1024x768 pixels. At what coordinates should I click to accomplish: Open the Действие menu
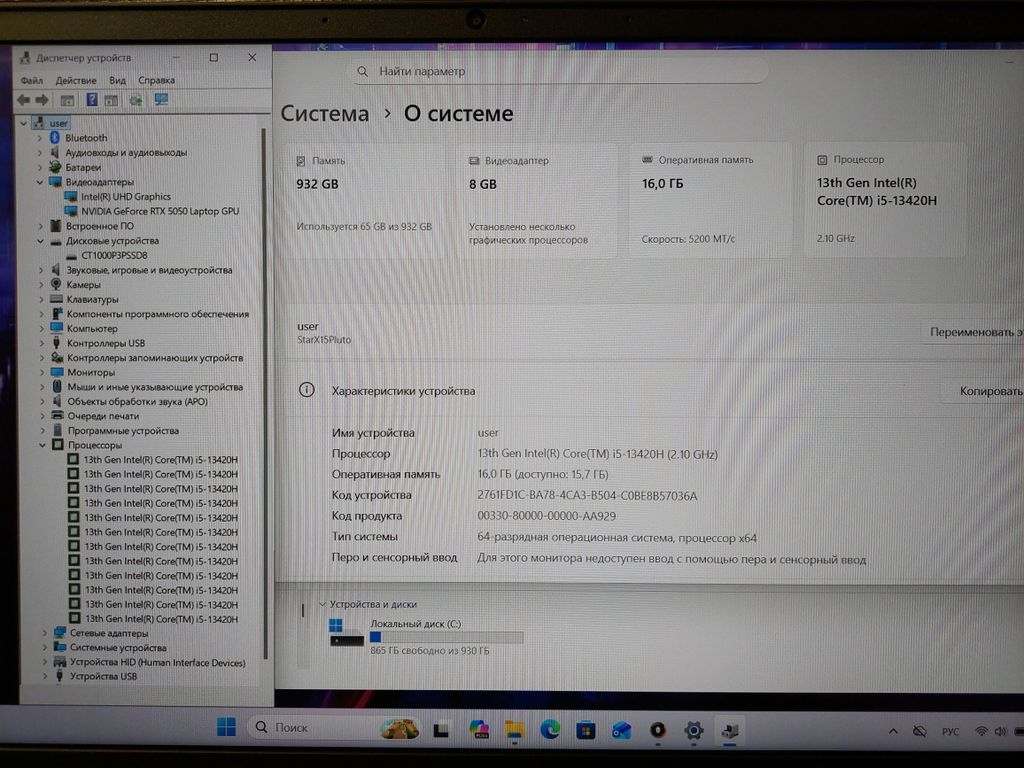click(x=76, y=80)
